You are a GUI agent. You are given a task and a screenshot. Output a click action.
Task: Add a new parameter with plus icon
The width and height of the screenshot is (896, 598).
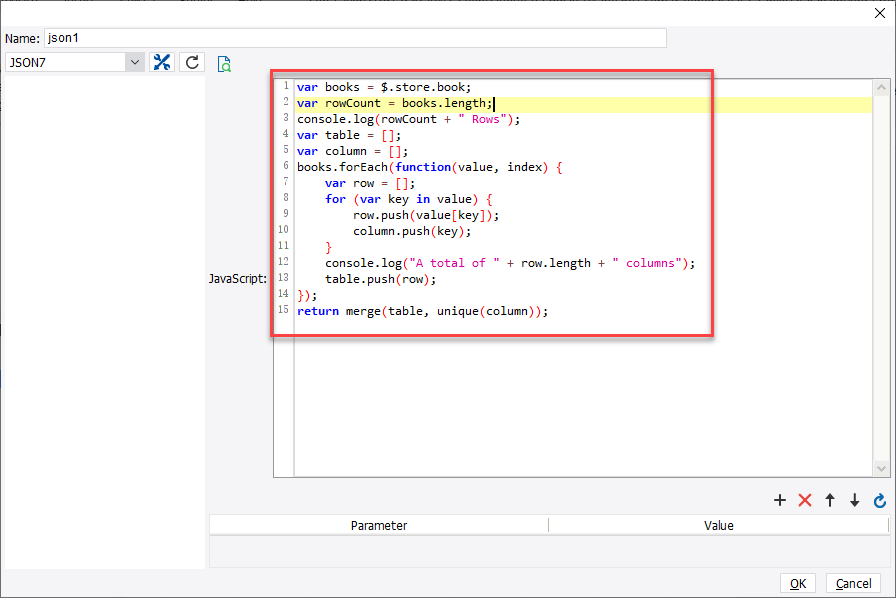tap(780, 500)
